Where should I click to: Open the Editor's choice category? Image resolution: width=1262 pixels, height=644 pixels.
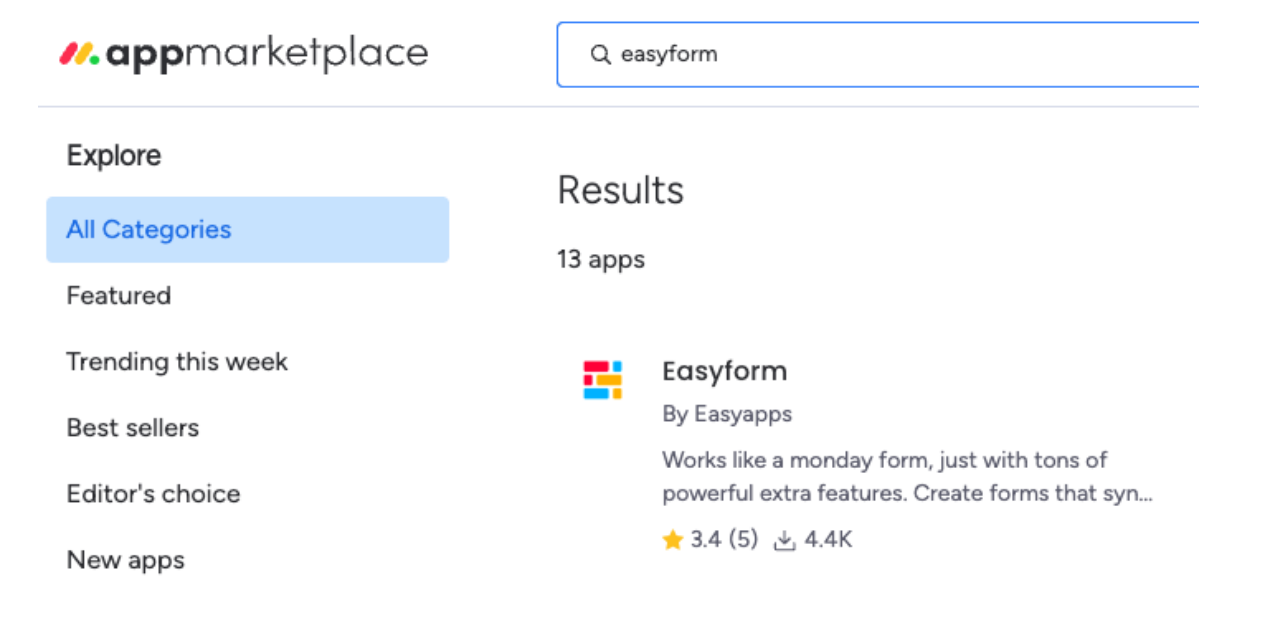coord(153,493)
